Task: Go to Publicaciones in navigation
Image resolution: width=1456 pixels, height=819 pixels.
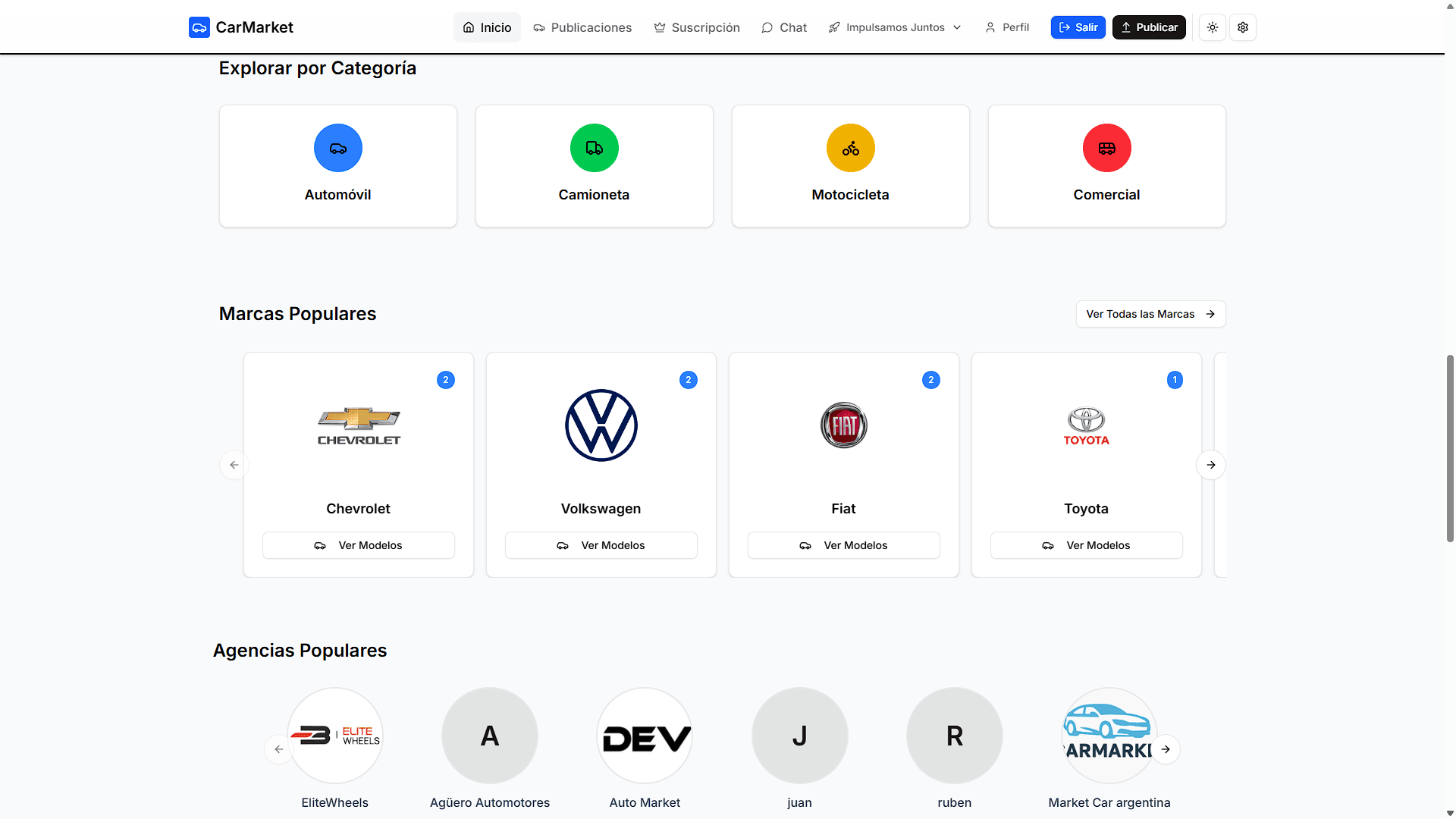Action: tap(582, 27)
